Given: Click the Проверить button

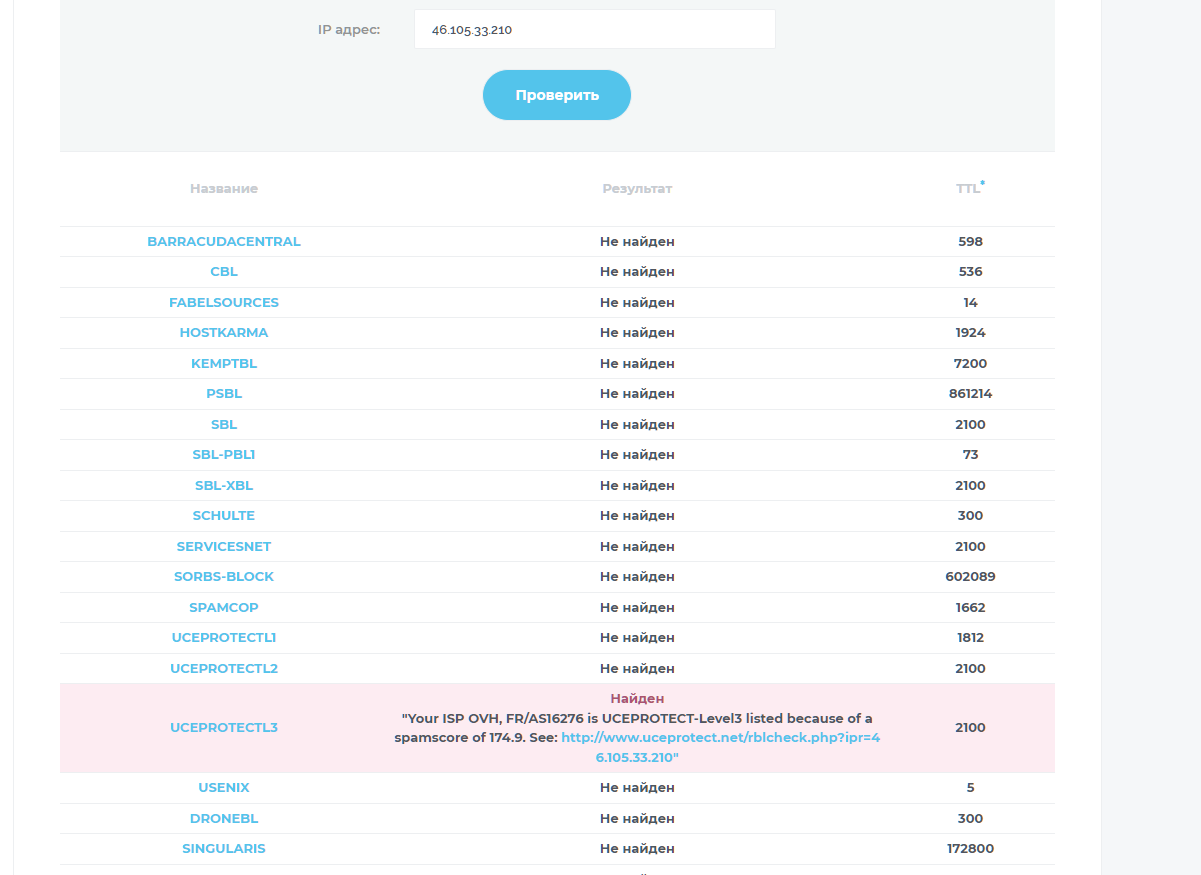Looking at the screenshot, I should 556,94.
